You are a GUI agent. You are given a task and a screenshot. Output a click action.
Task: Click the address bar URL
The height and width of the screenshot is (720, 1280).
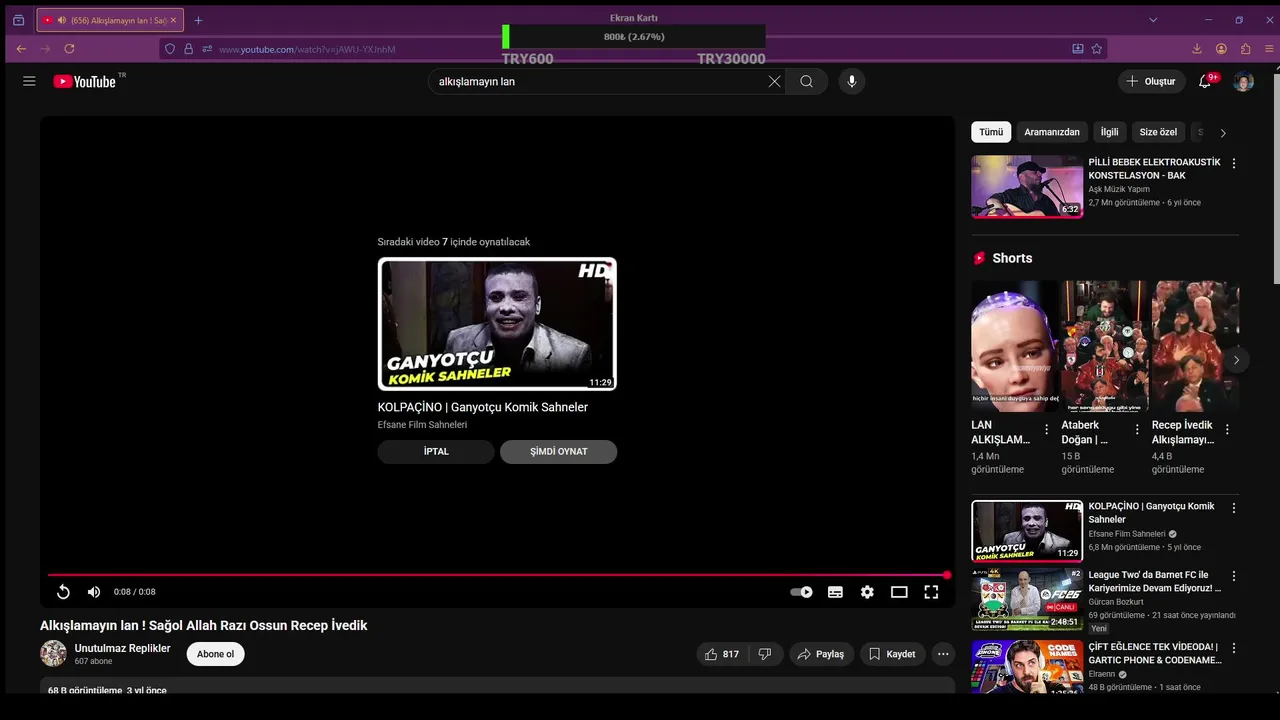tap(307, 49)
